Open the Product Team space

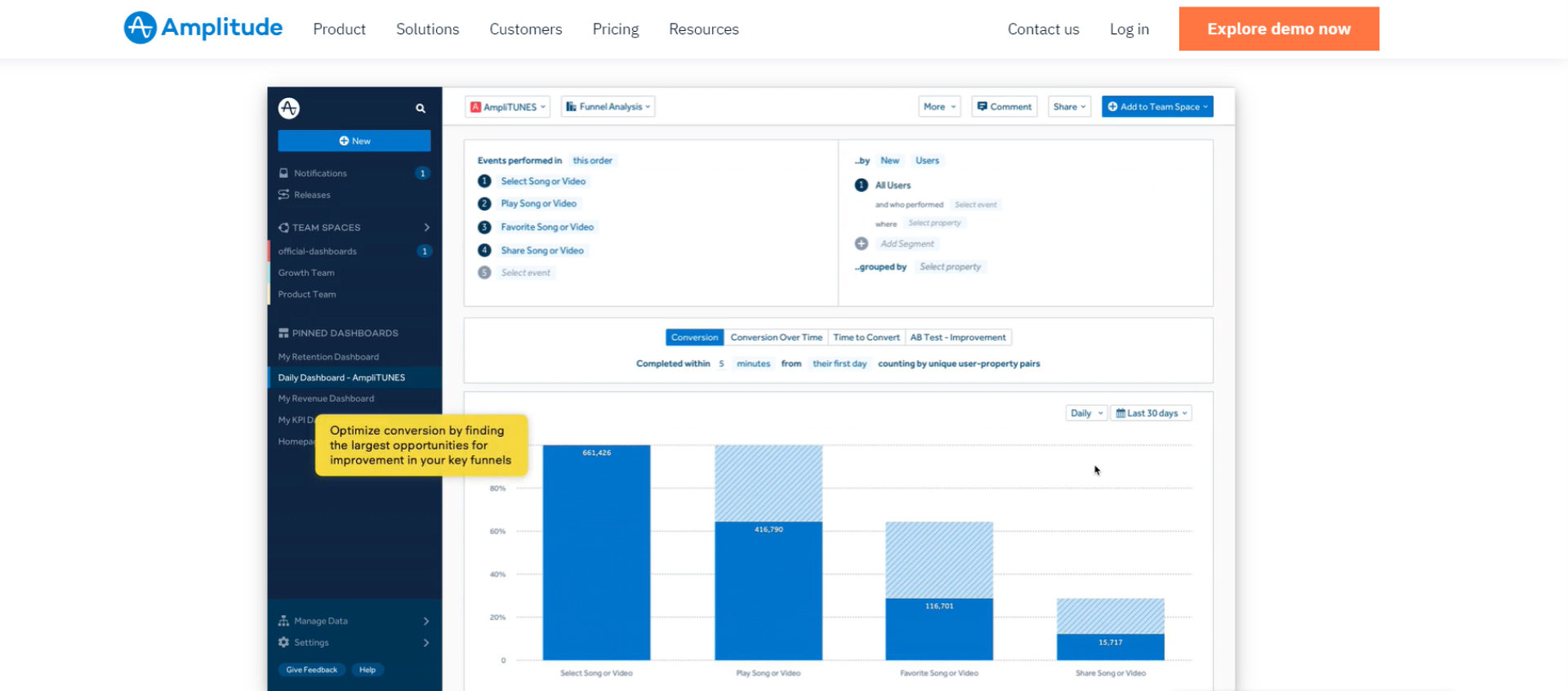[x=307, y=294]
